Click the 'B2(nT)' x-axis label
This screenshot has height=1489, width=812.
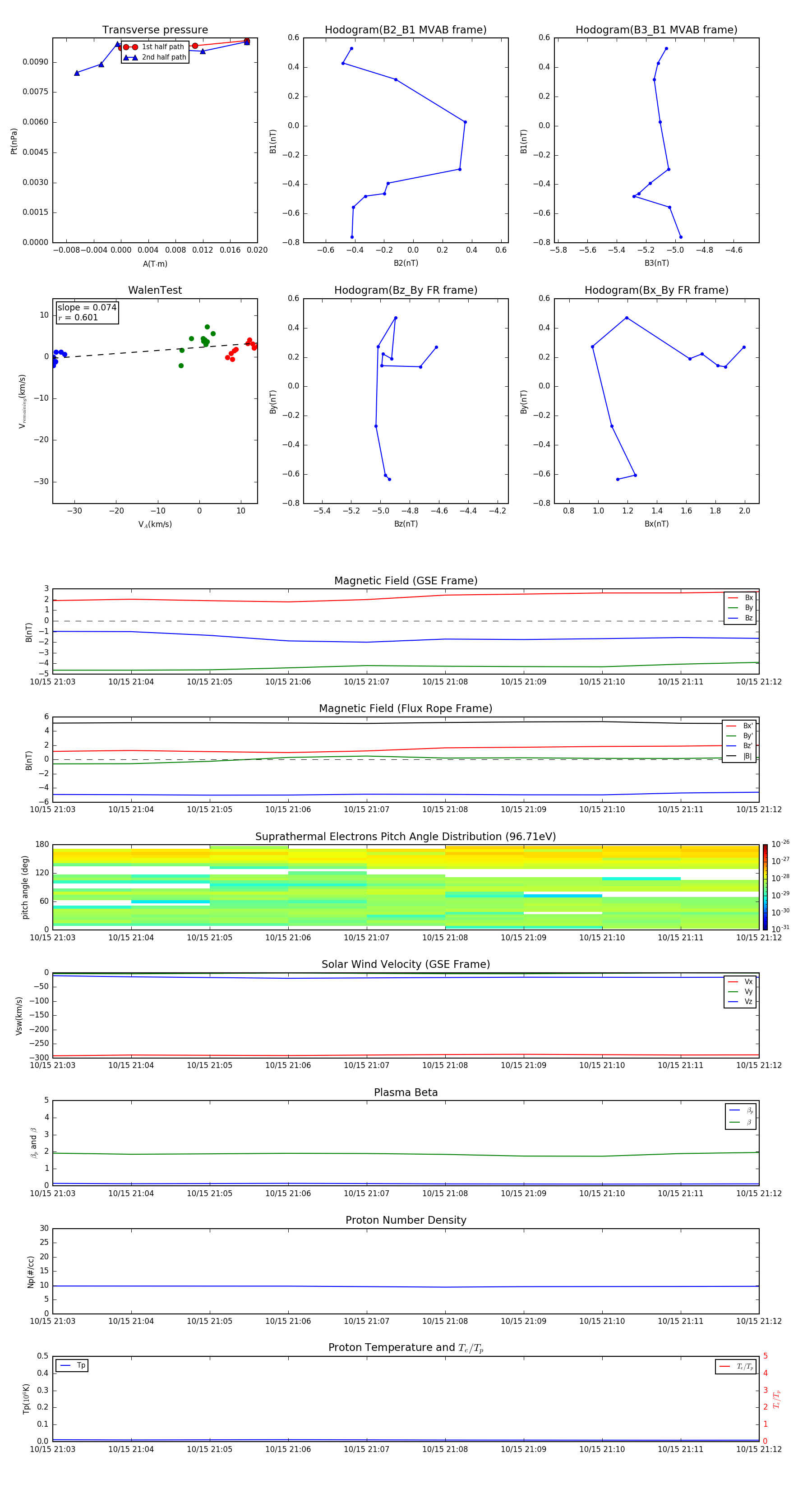(406, 263)
